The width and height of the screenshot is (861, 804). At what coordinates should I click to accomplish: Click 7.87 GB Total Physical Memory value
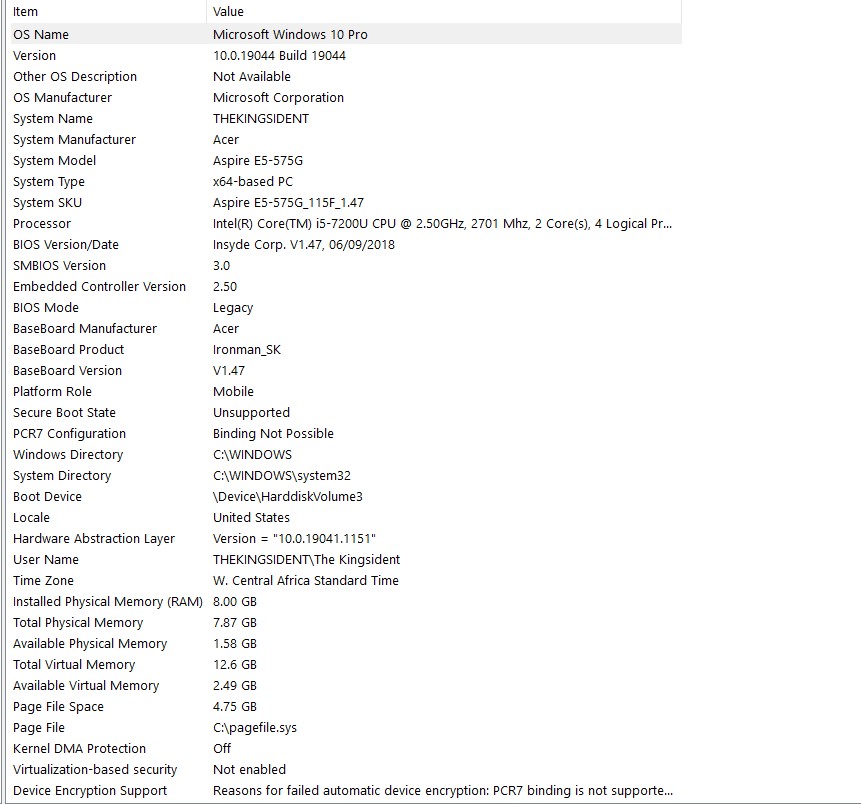[x=235, y=623]
